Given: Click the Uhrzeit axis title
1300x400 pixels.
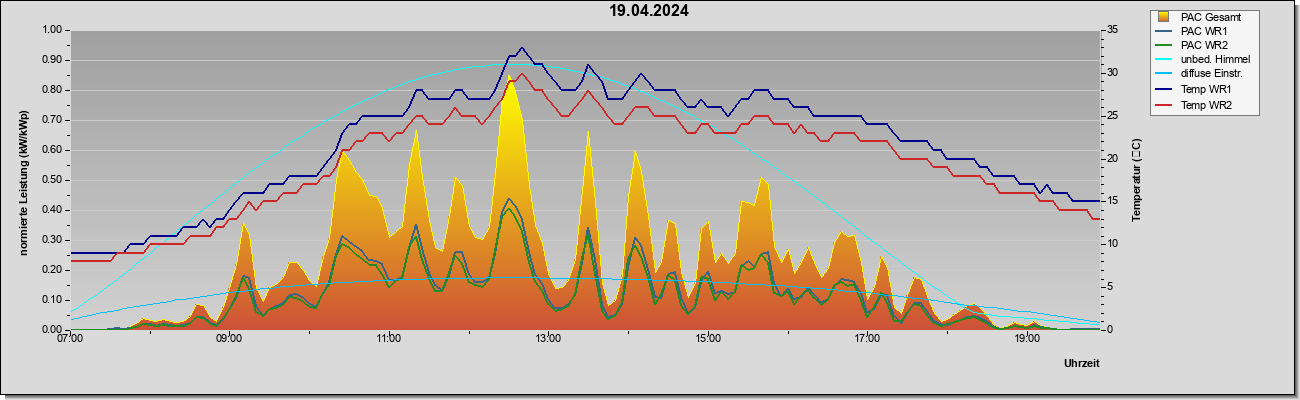Looking at the screenshot, I should [1082, 364].
